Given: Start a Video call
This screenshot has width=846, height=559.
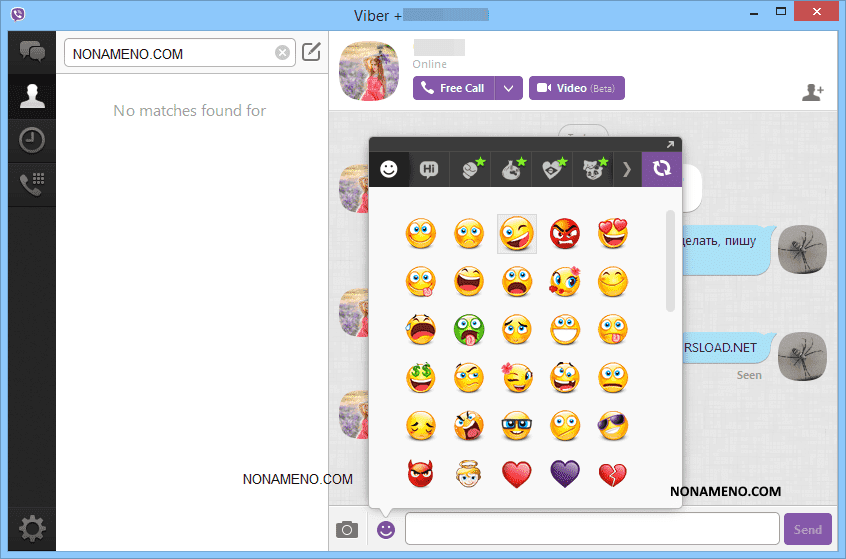Looking at the screenshot, I should 576,88.
